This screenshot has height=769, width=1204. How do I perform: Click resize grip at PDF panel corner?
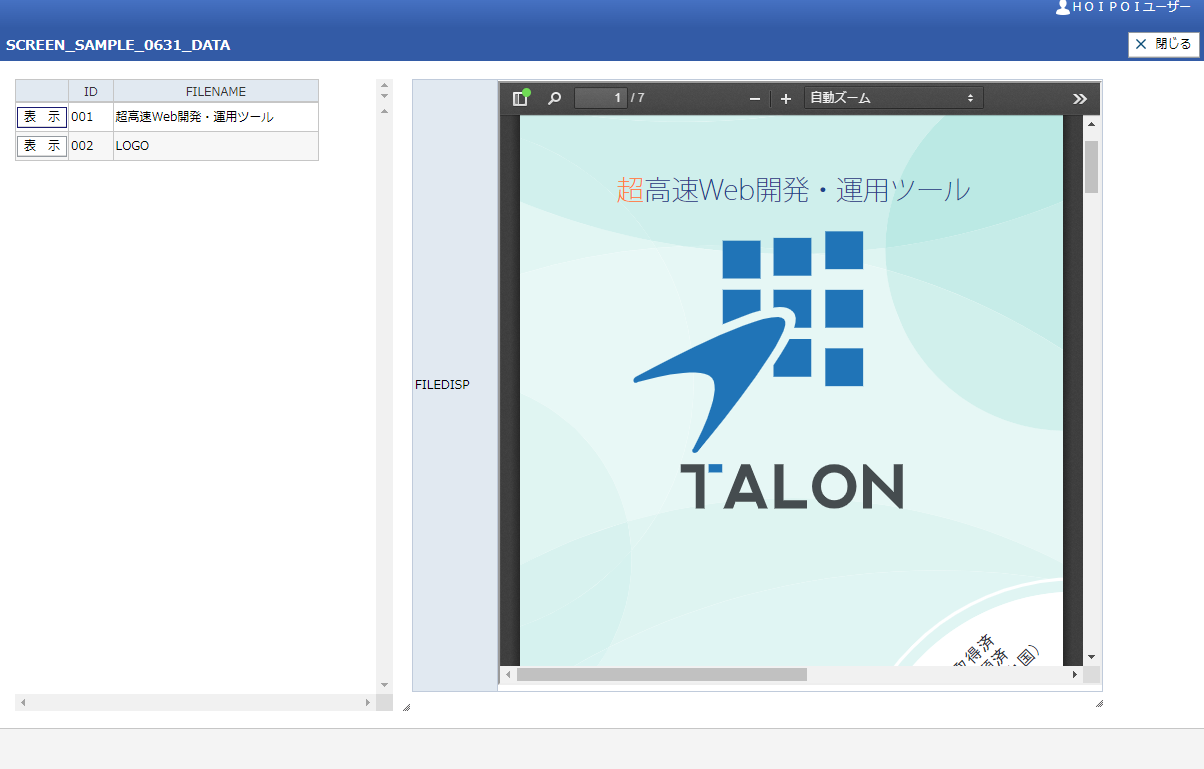pos(1099,704)
